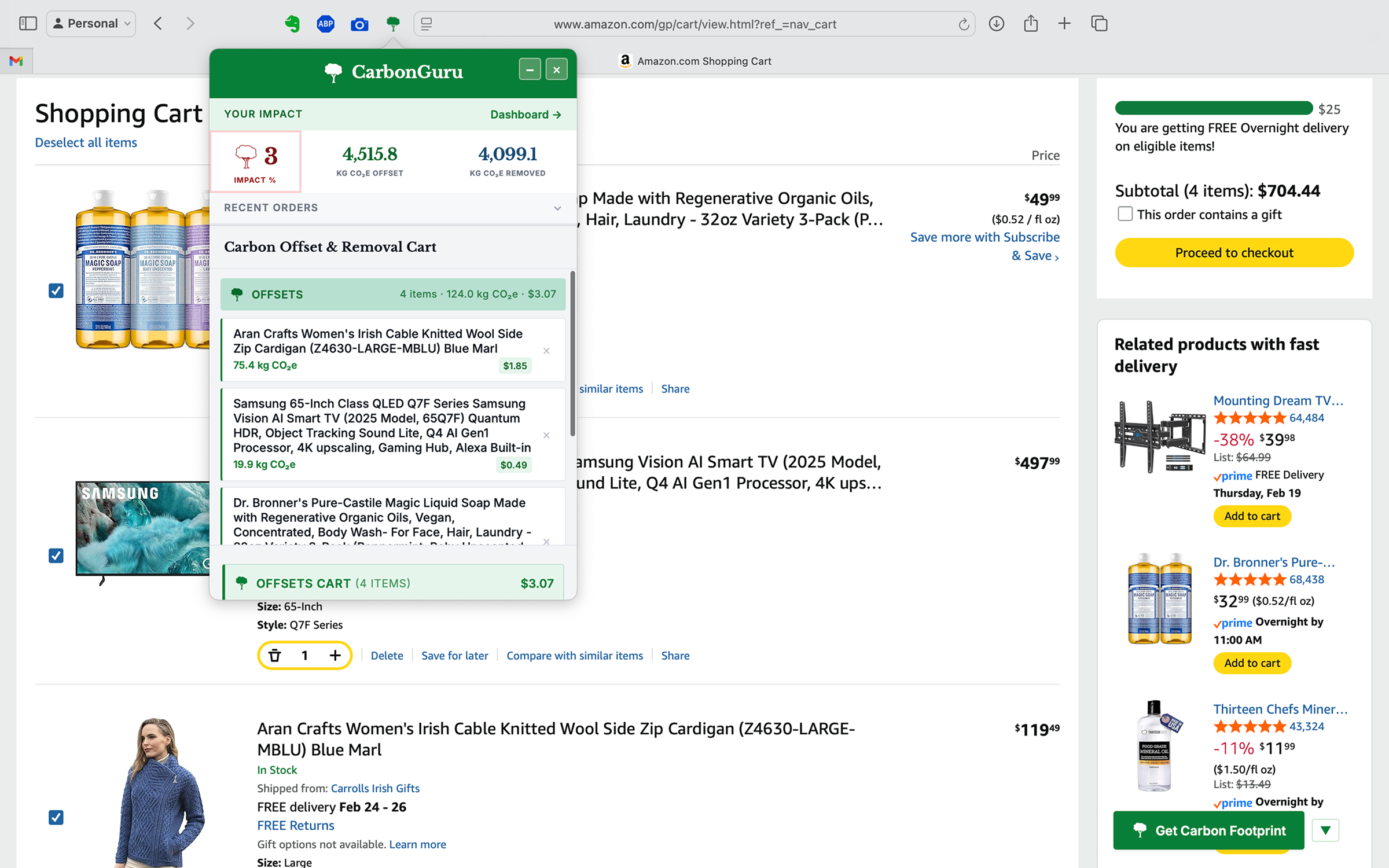Click Proceed to checkout
1389x868 pixels.
(x=1233, y=253)
